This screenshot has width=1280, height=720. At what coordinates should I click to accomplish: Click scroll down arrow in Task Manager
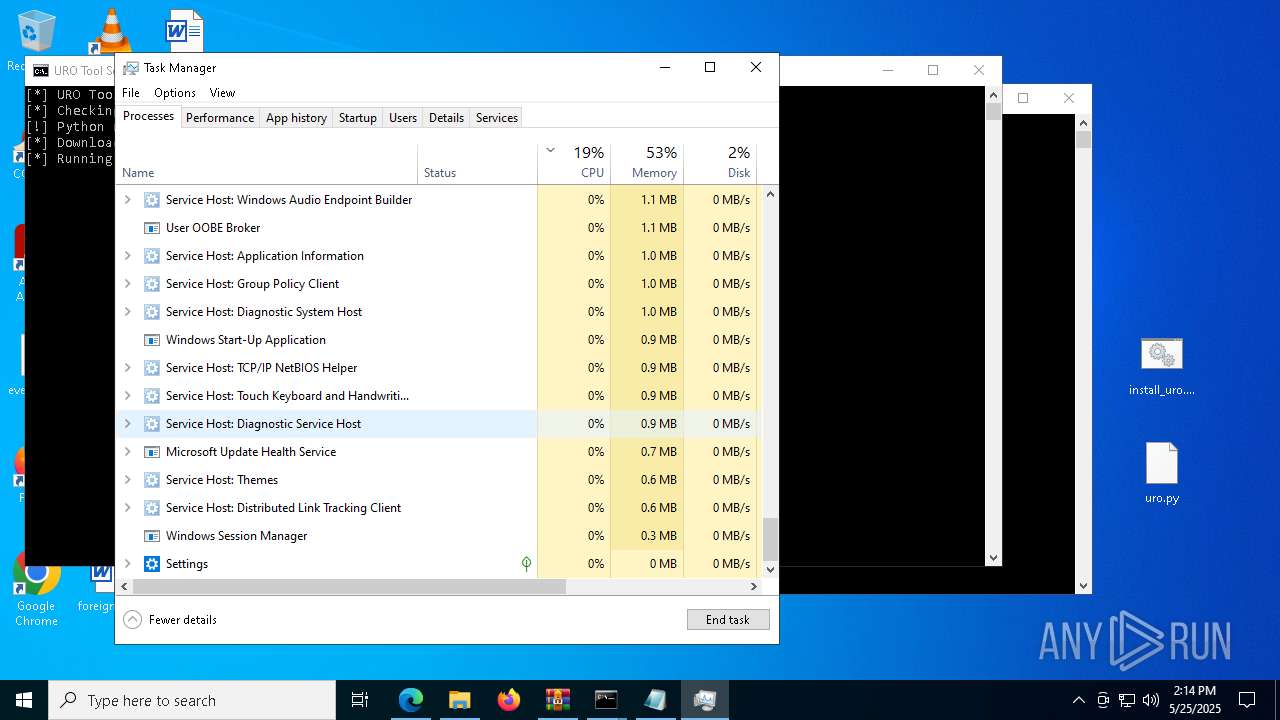(770, 570)
